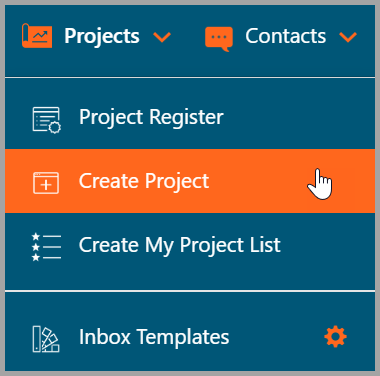Click blank space right of Create My Project List

pos(327,245)
